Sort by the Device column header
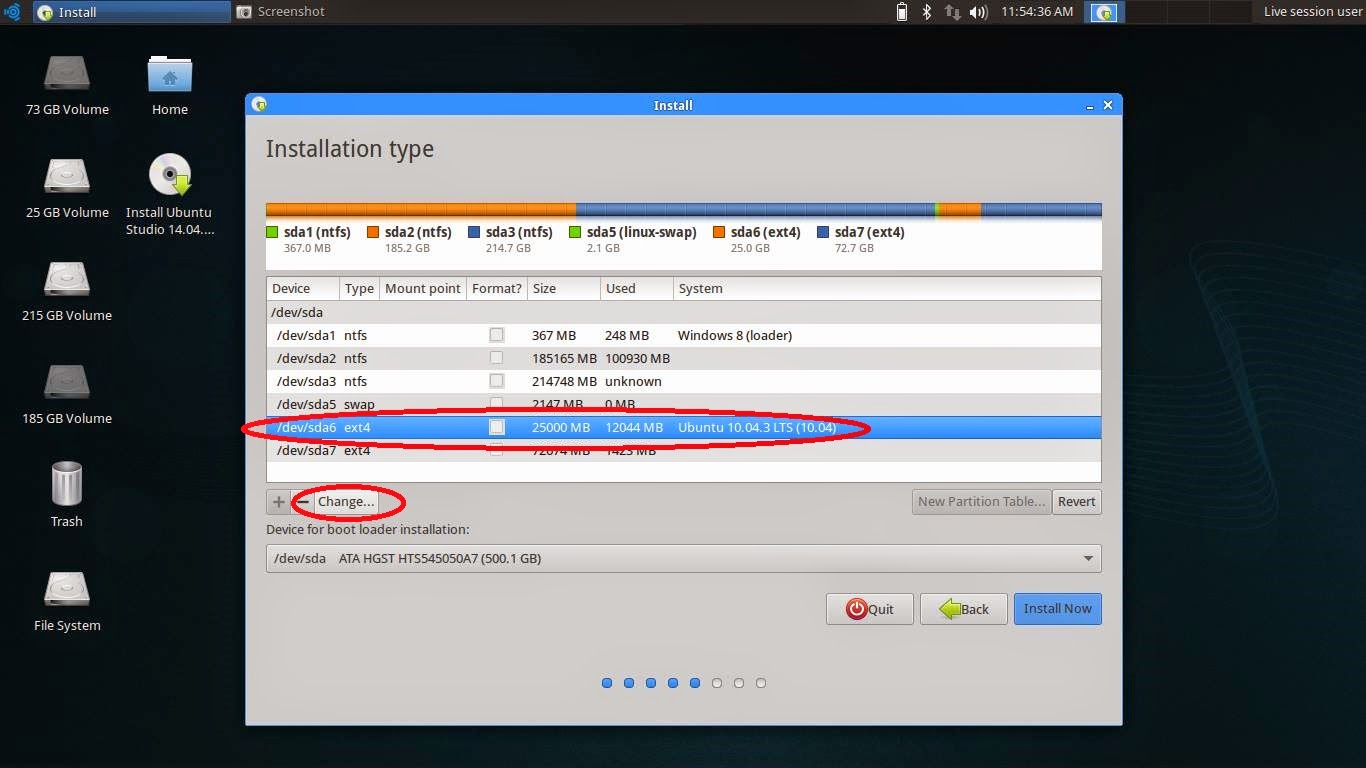 coord(303,288)
